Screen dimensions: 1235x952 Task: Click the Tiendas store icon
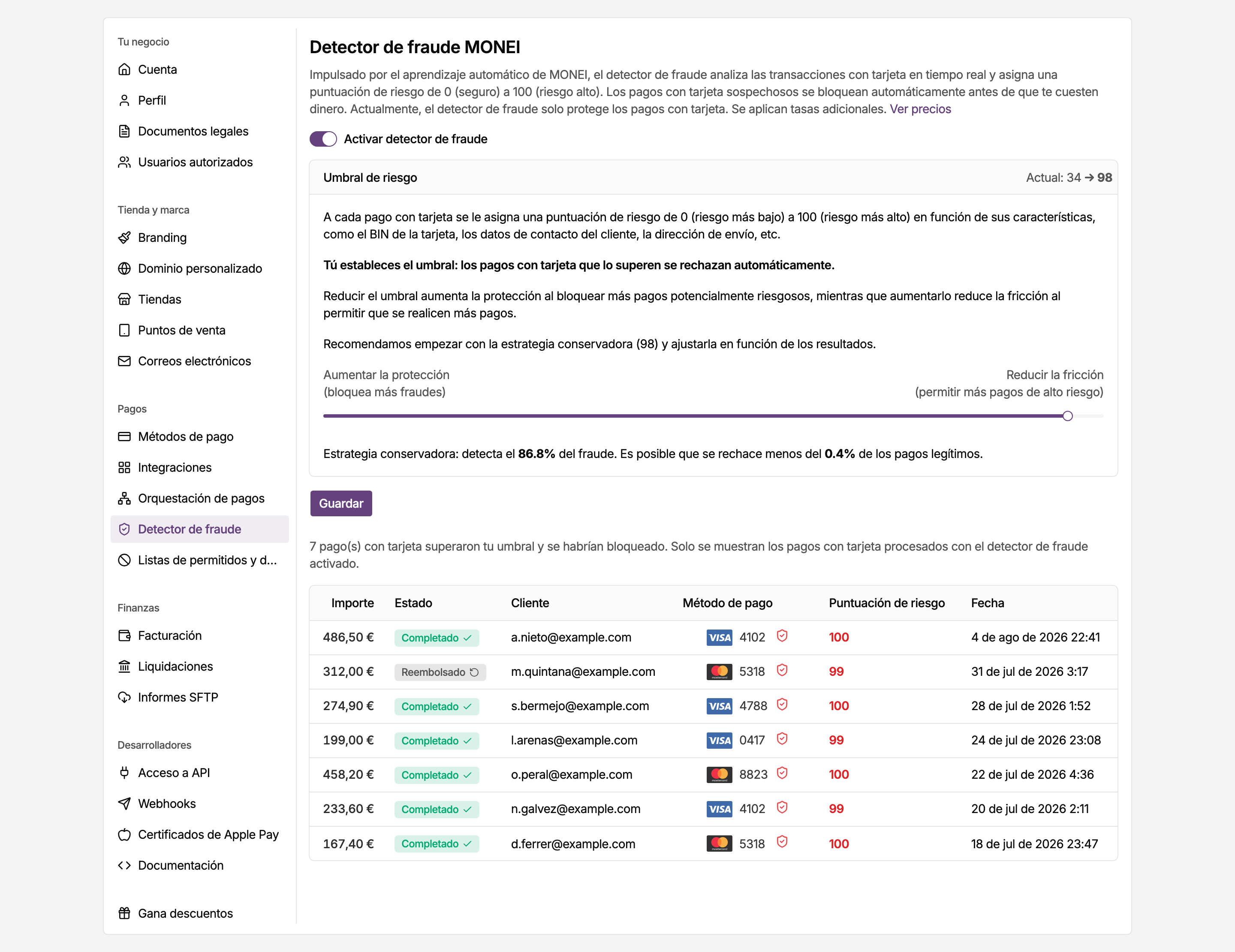tap(124, 299)
